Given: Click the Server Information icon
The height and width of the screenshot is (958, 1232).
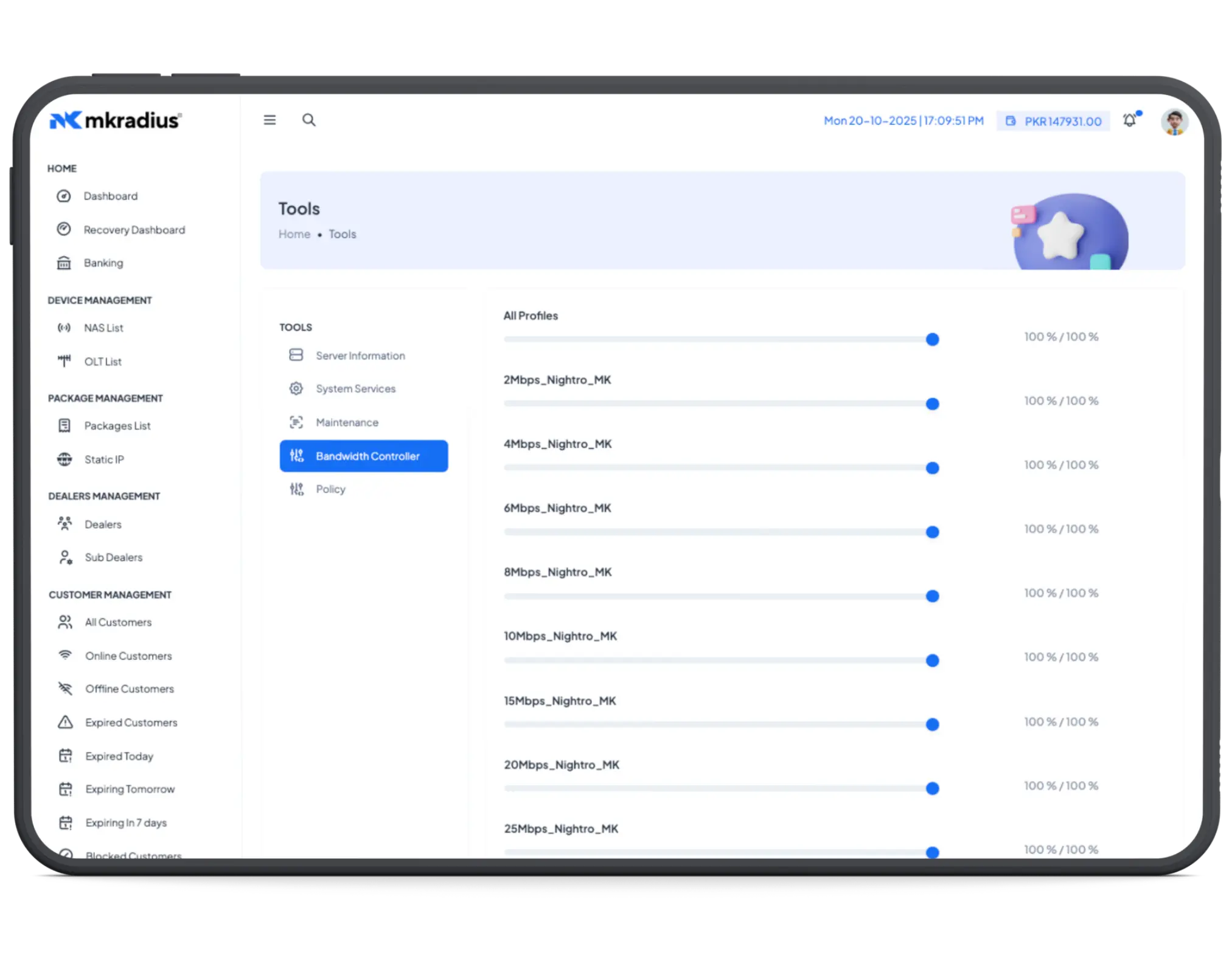Looking at the screenshot, I should (296, 355).
